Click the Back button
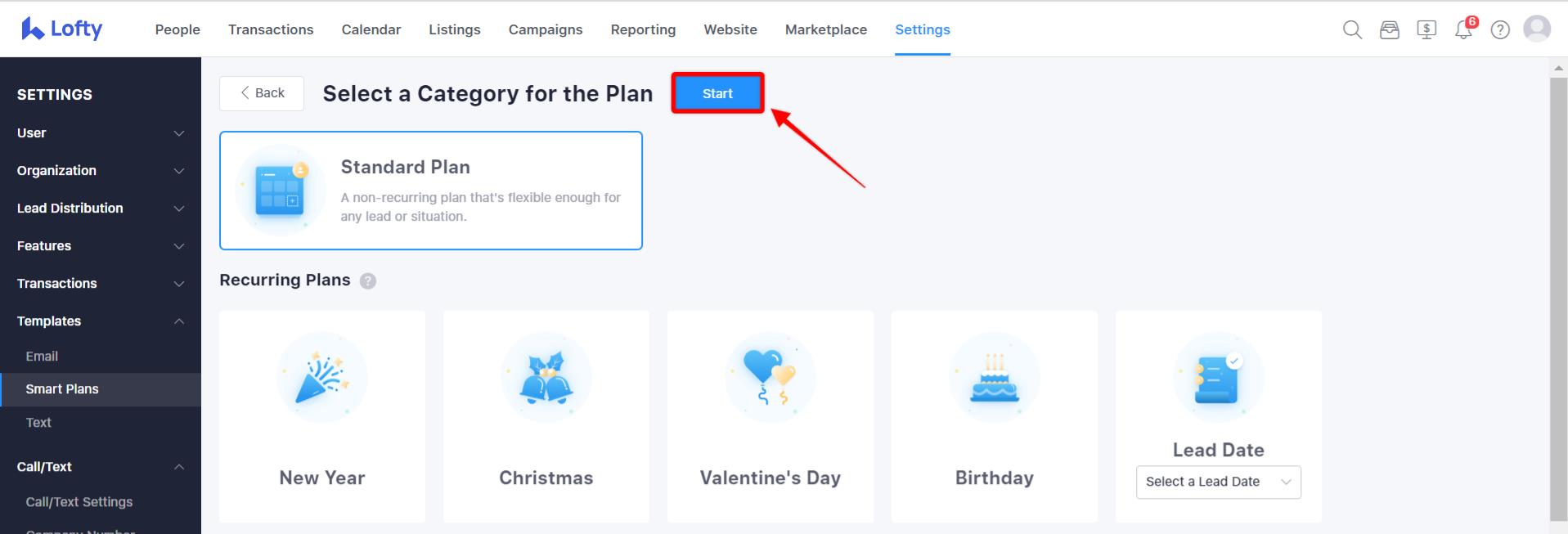The width and height of the screenshot is (1568, 534). (261, 92)
